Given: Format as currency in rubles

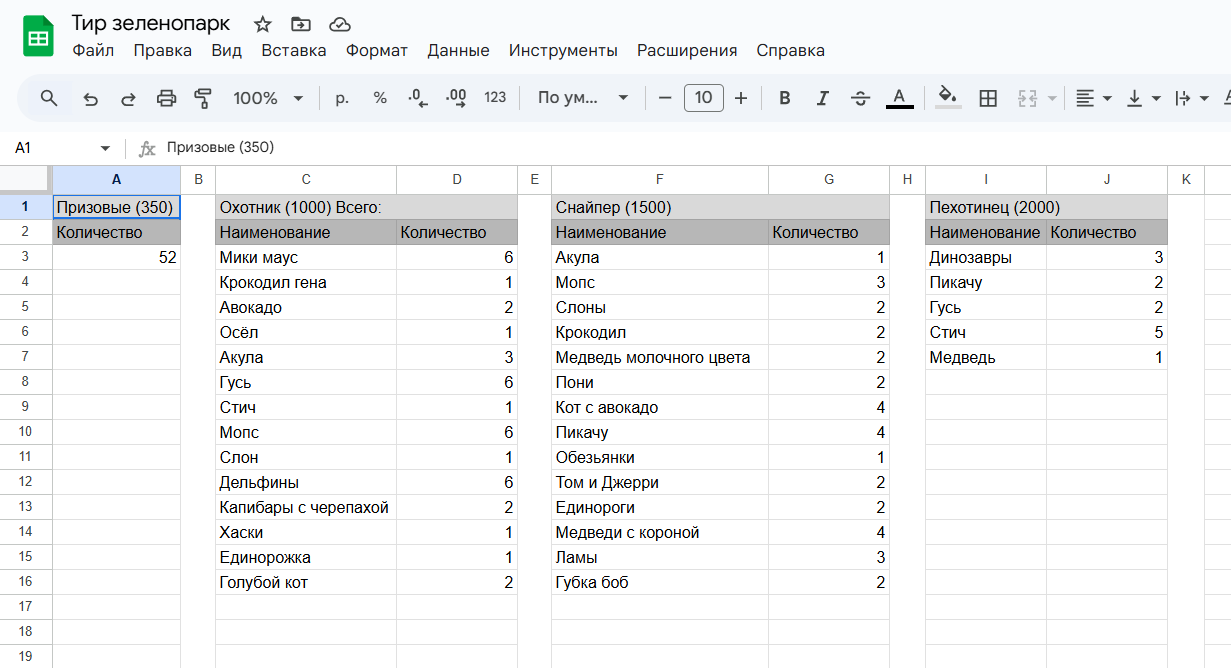Looking at the screenshot, I should click(342, 98).
